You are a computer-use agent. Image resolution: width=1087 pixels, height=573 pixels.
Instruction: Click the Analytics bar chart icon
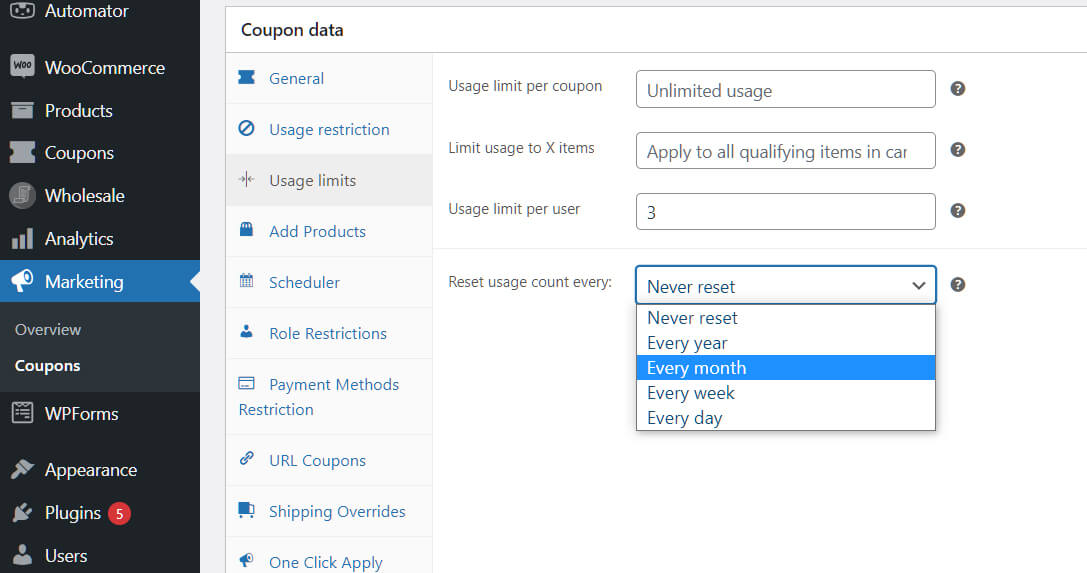click(22, 239)
